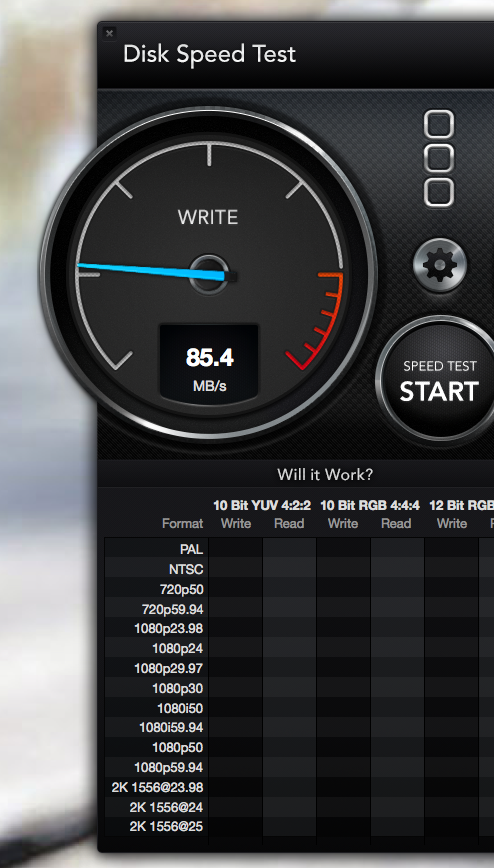This screenshot has height=868, width=494.
Task: Click the Will it Work? heading
Action: [x=325, y=474]
